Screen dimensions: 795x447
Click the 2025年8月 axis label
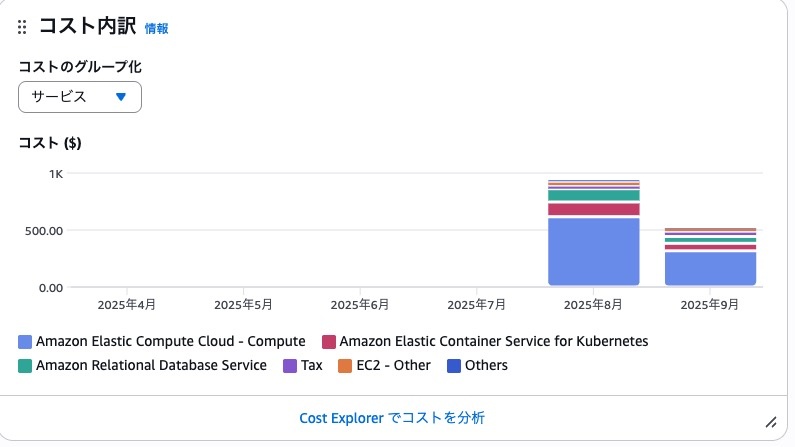(x=593, y=305)
